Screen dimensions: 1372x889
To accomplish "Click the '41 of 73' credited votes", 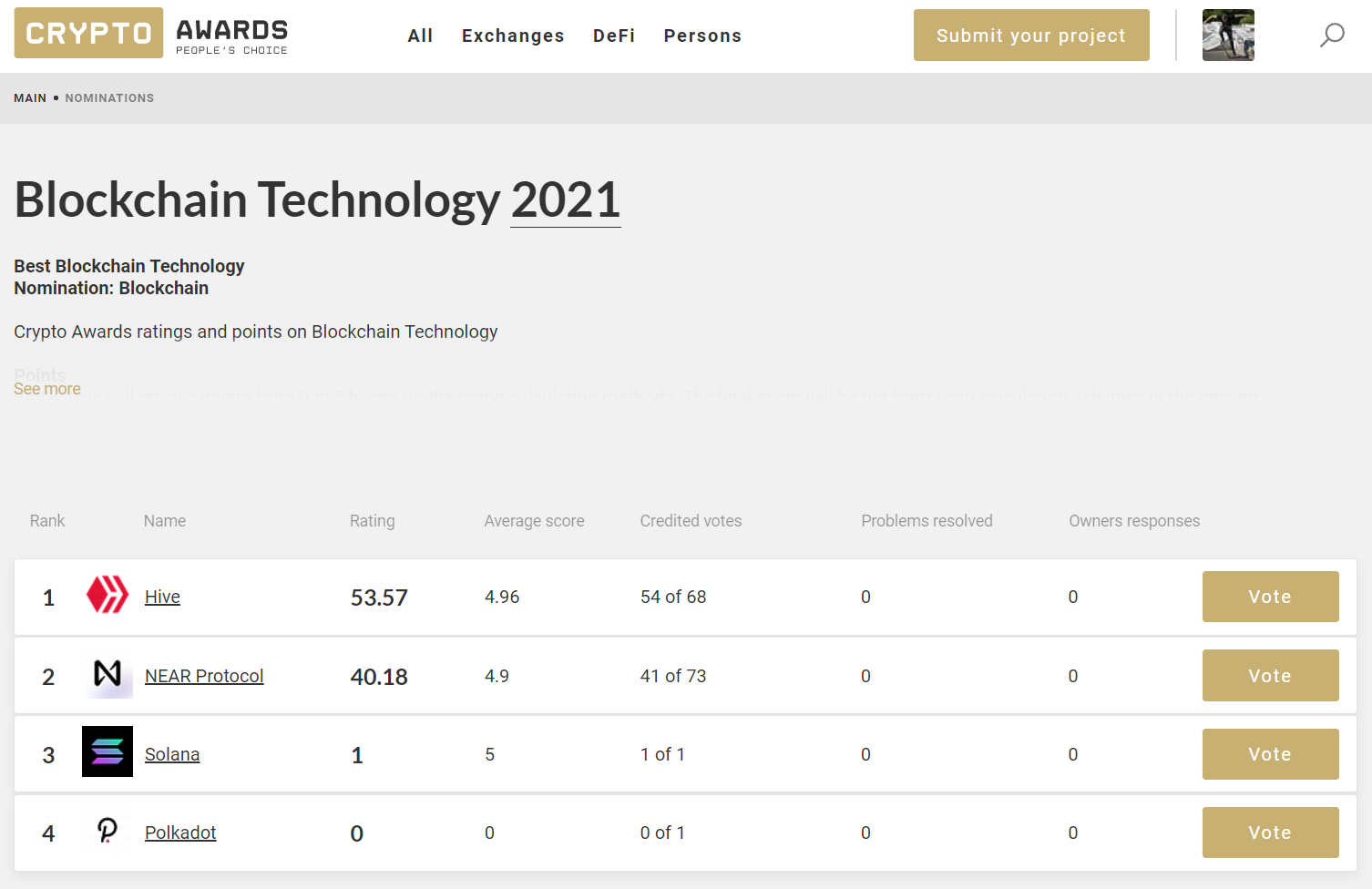I will [x=673, y=676].
